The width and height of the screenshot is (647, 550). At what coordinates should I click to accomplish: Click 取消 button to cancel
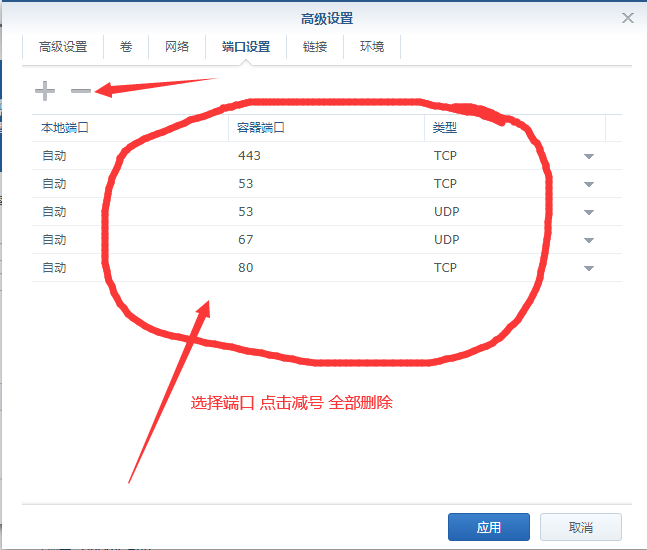(x=580, y=527)
